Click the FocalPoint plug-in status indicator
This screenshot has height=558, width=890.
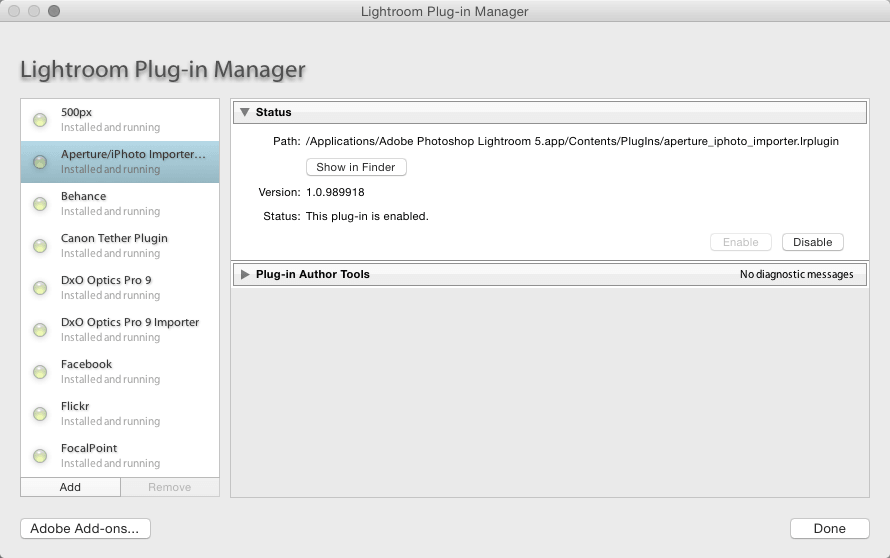pyautogui.click(x=40, y=456)
